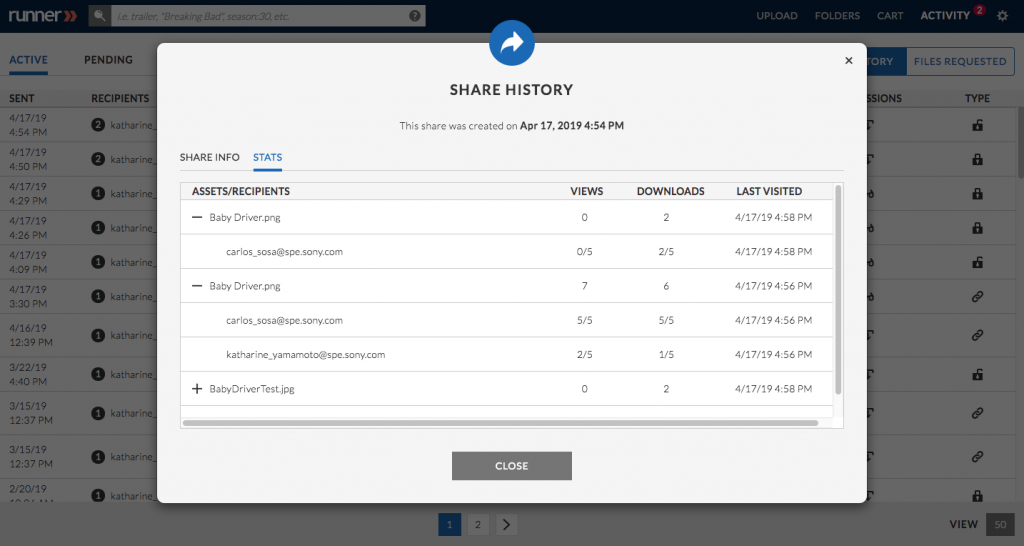Close the Share History dialog with the X
The image size is (1024, 546).
848,61
